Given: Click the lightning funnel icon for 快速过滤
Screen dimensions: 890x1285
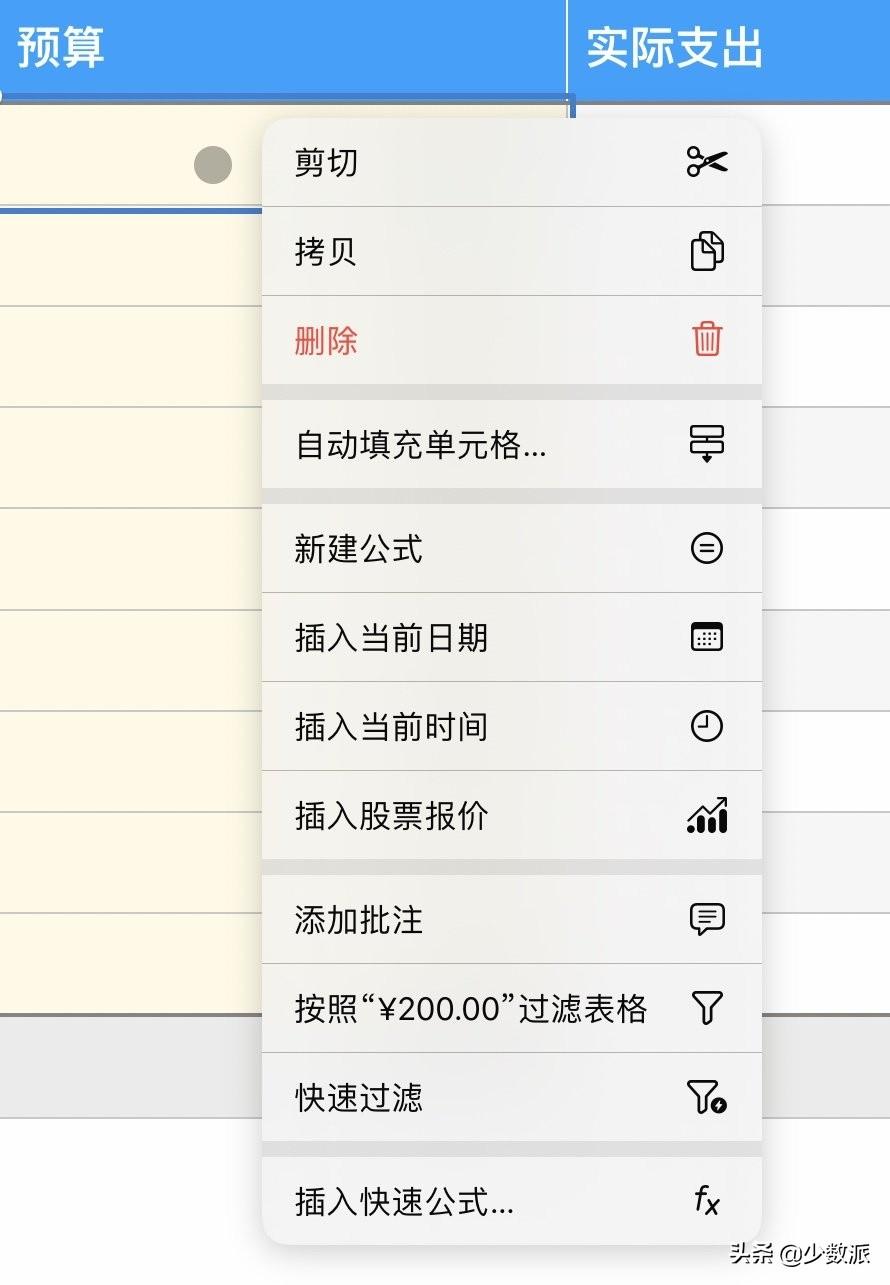Looking at the screenshot, I should pyautogui.click(x=707, y=1097).
